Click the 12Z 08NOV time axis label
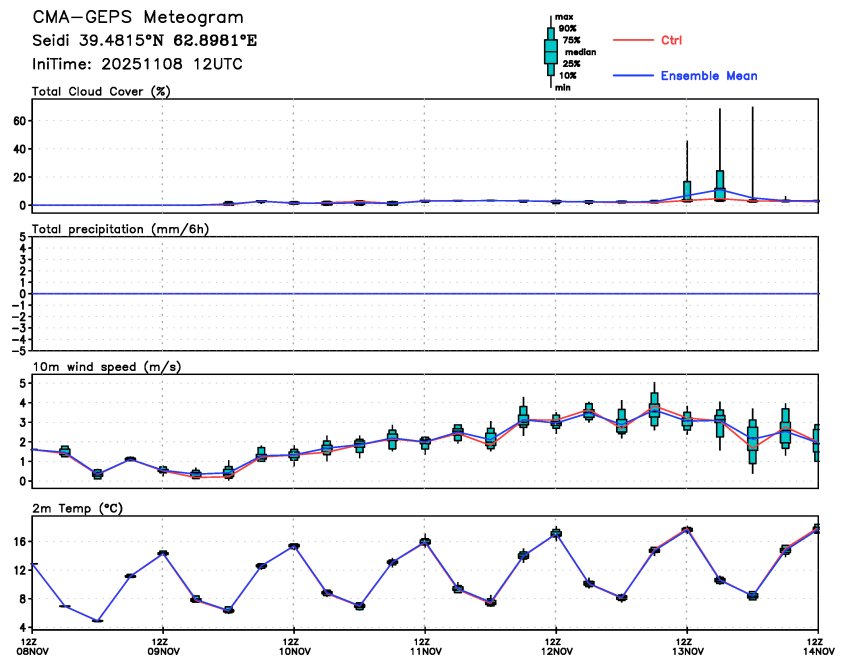The width and height of the screenshot is (846, 667). (34, 646)
